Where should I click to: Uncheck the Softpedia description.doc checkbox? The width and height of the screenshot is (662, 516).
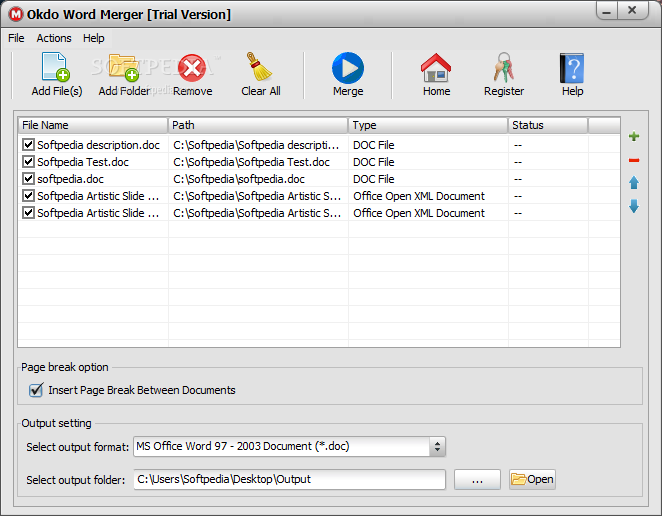click(28, 145)
